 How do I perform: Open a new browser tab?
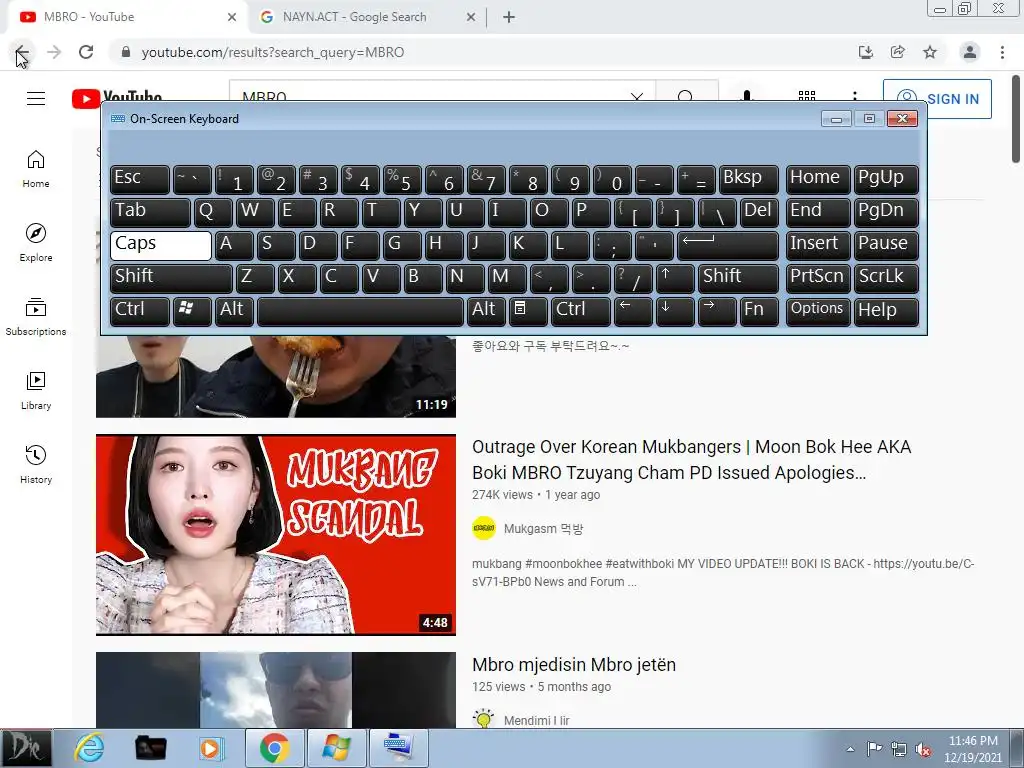[x=509, y=17]
